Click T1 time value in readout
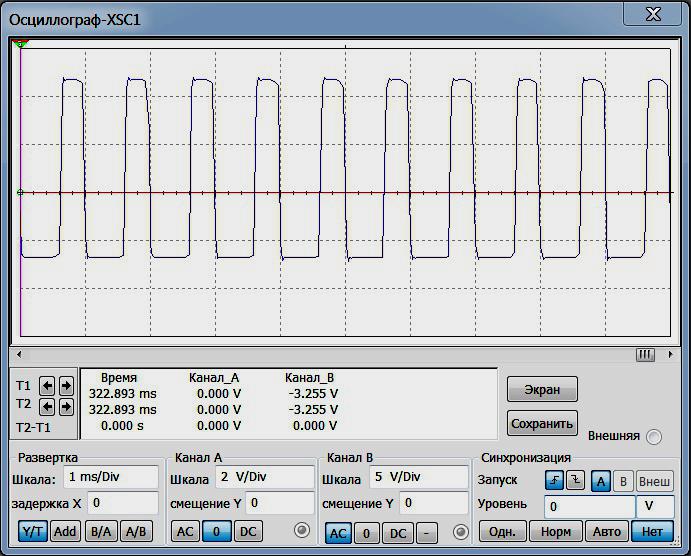 click(123, 393)
